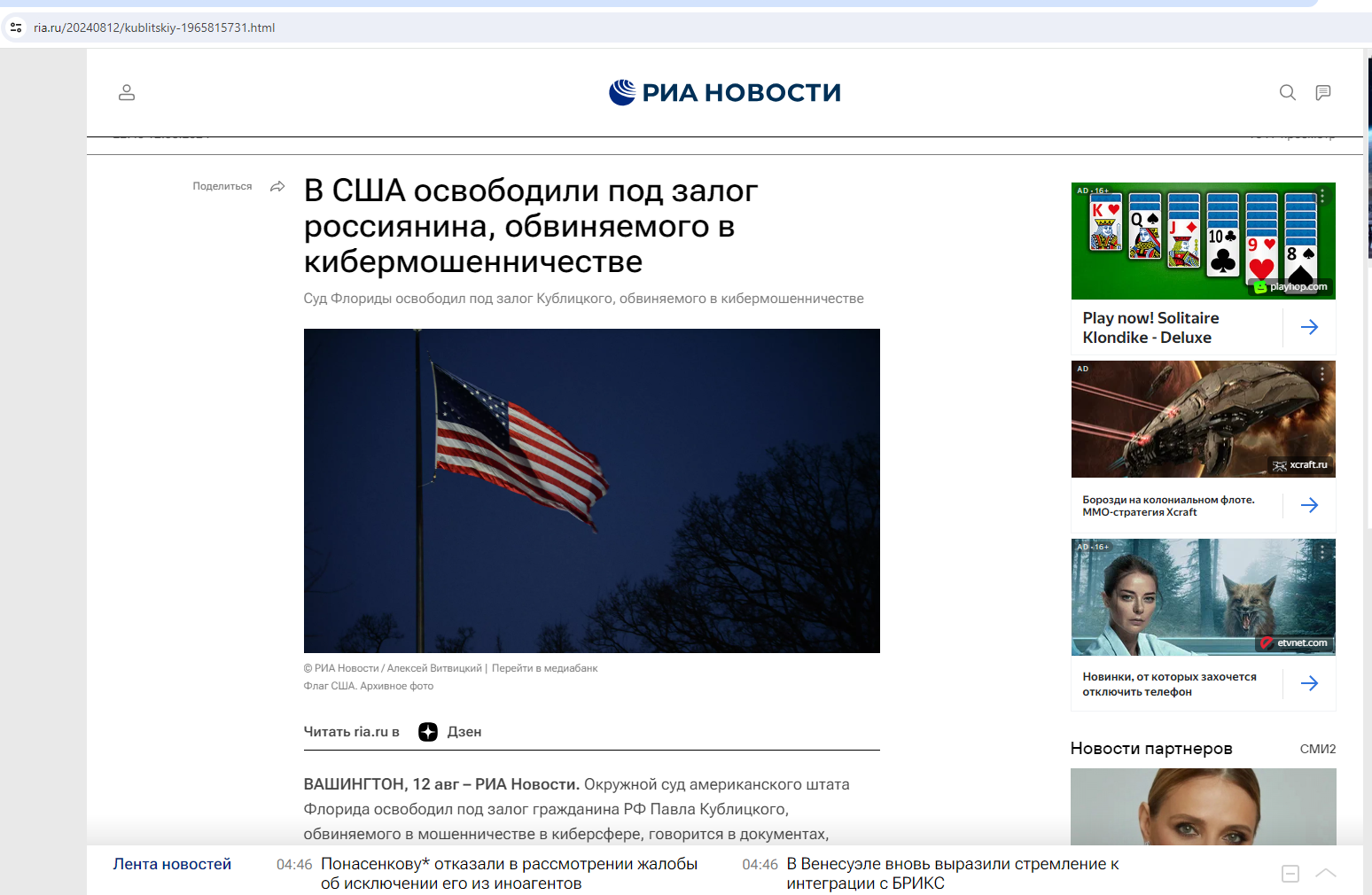Open the user profile icon
The height and width of the screenshot is (895, 1372).
pyautogui.click(x=127, y=92)
